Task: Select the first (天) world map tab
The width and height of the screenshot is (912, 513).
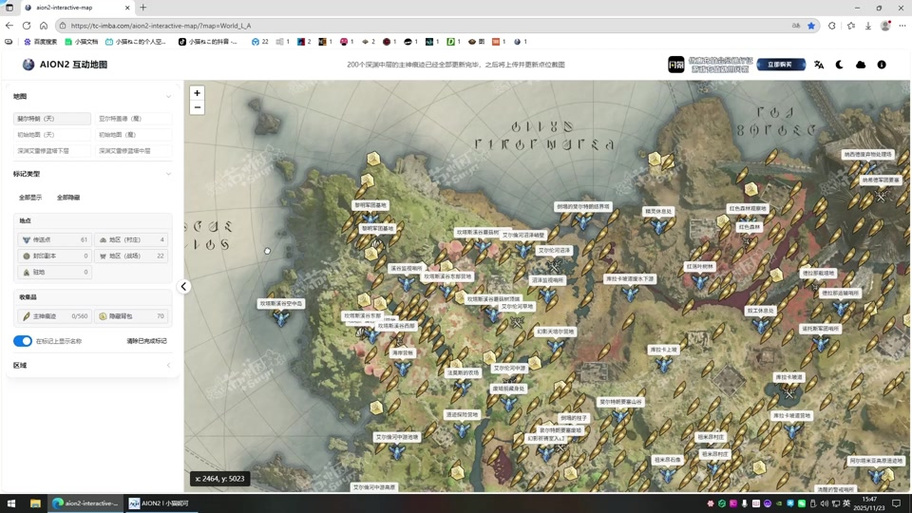Action: pyautogui.click(x=52, y=119)
